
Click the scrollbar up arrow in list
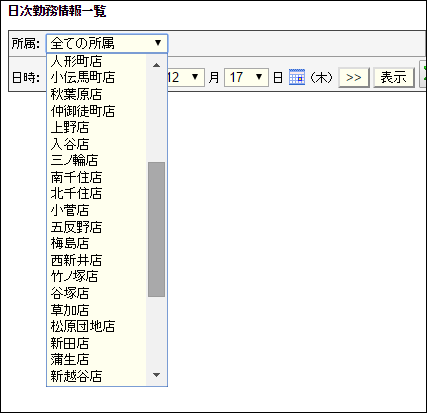tap(156, 65)
